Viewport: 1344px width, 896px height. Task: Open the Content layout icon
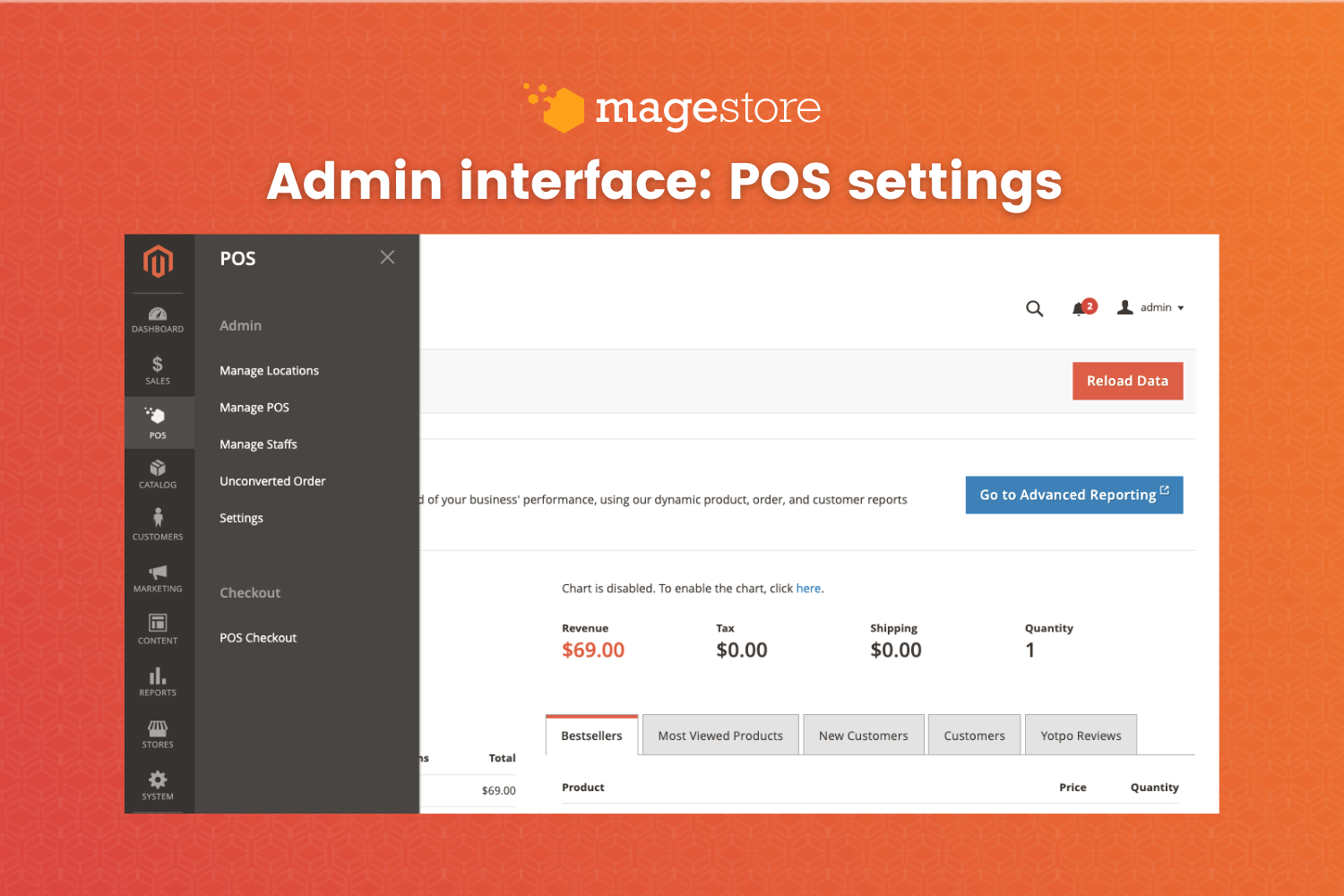tap(158, 629)
